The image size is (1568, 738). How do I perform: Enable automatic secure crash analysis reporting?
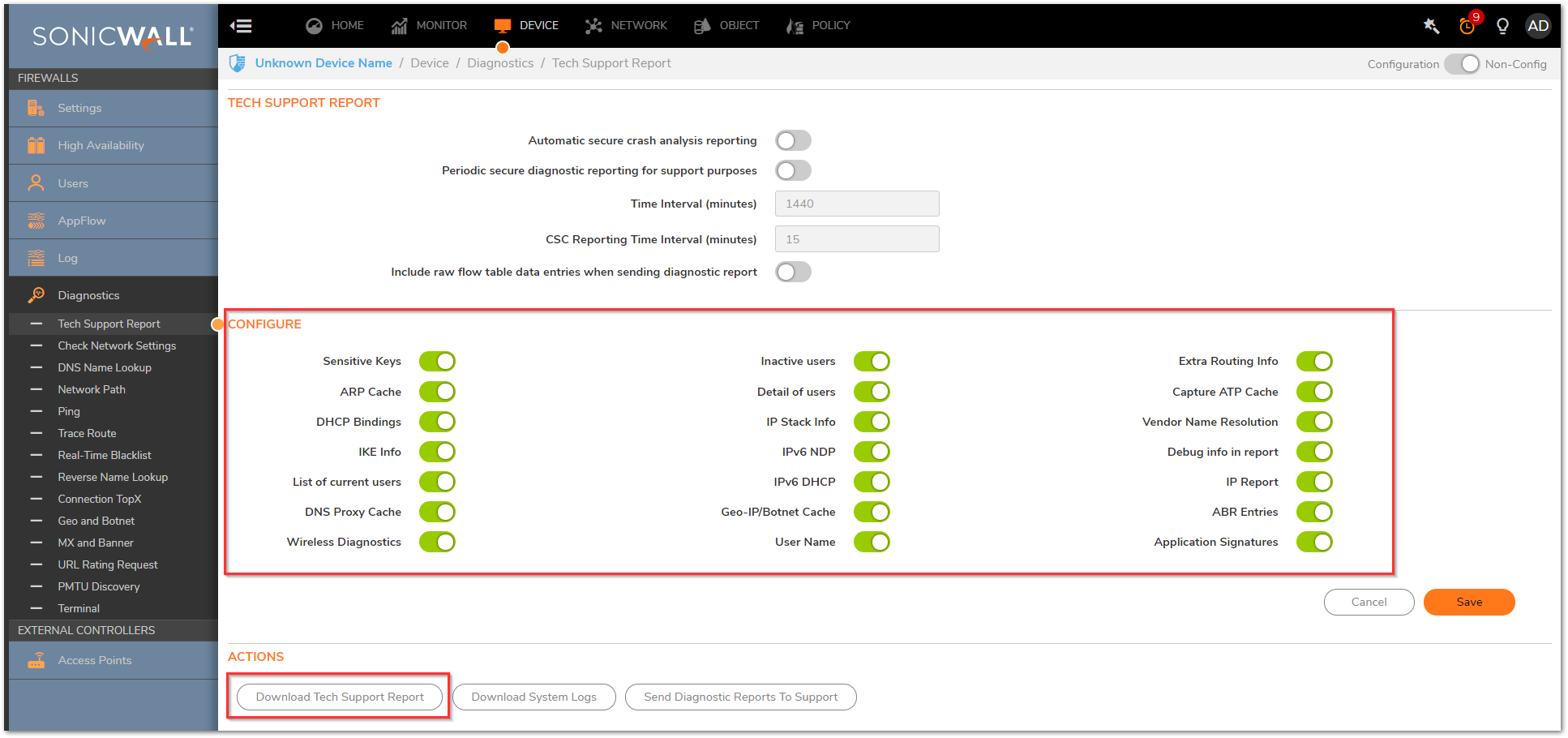(x=793, y=140)
